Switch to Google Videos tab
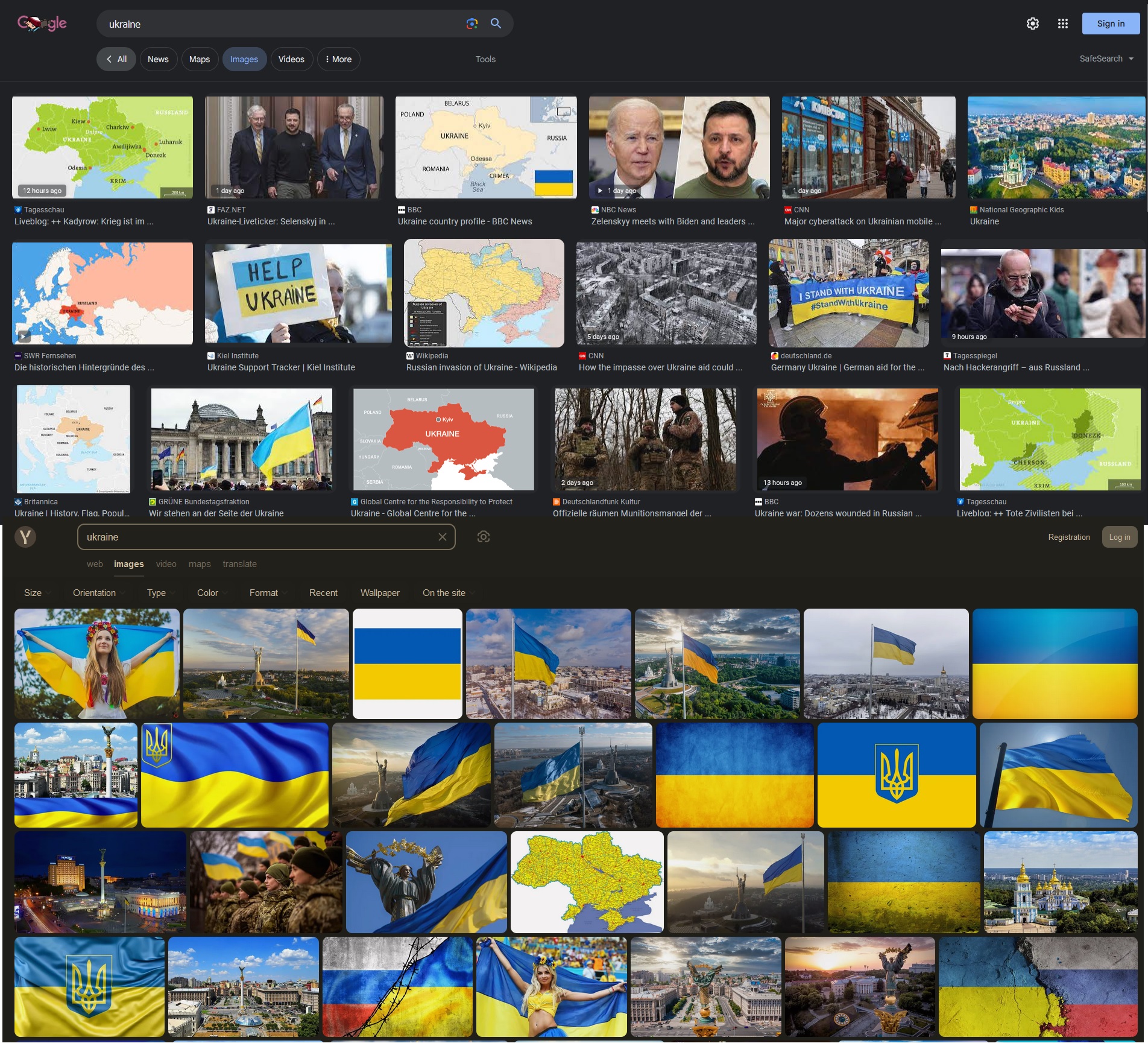Screen dimensions: 1148x1052 (291, 59)
